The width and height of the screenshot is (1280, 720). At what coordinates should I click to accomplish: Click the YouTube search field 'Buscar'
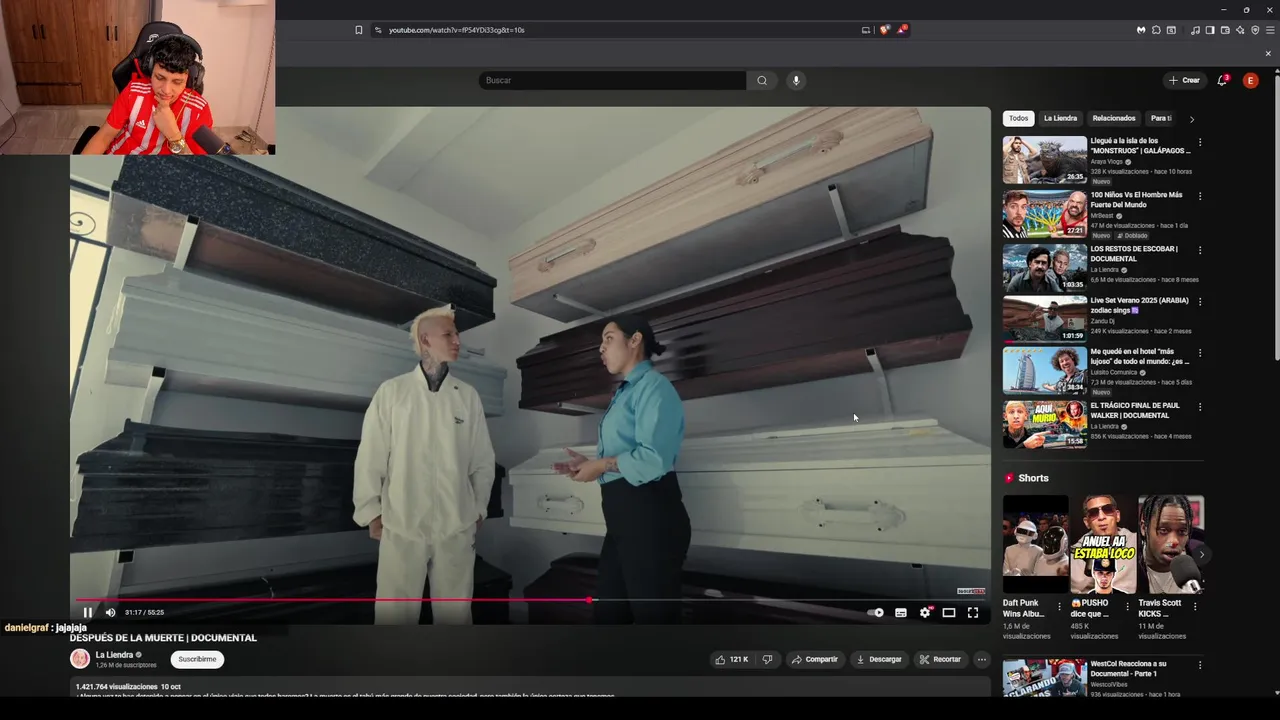(x=612, y=80)
